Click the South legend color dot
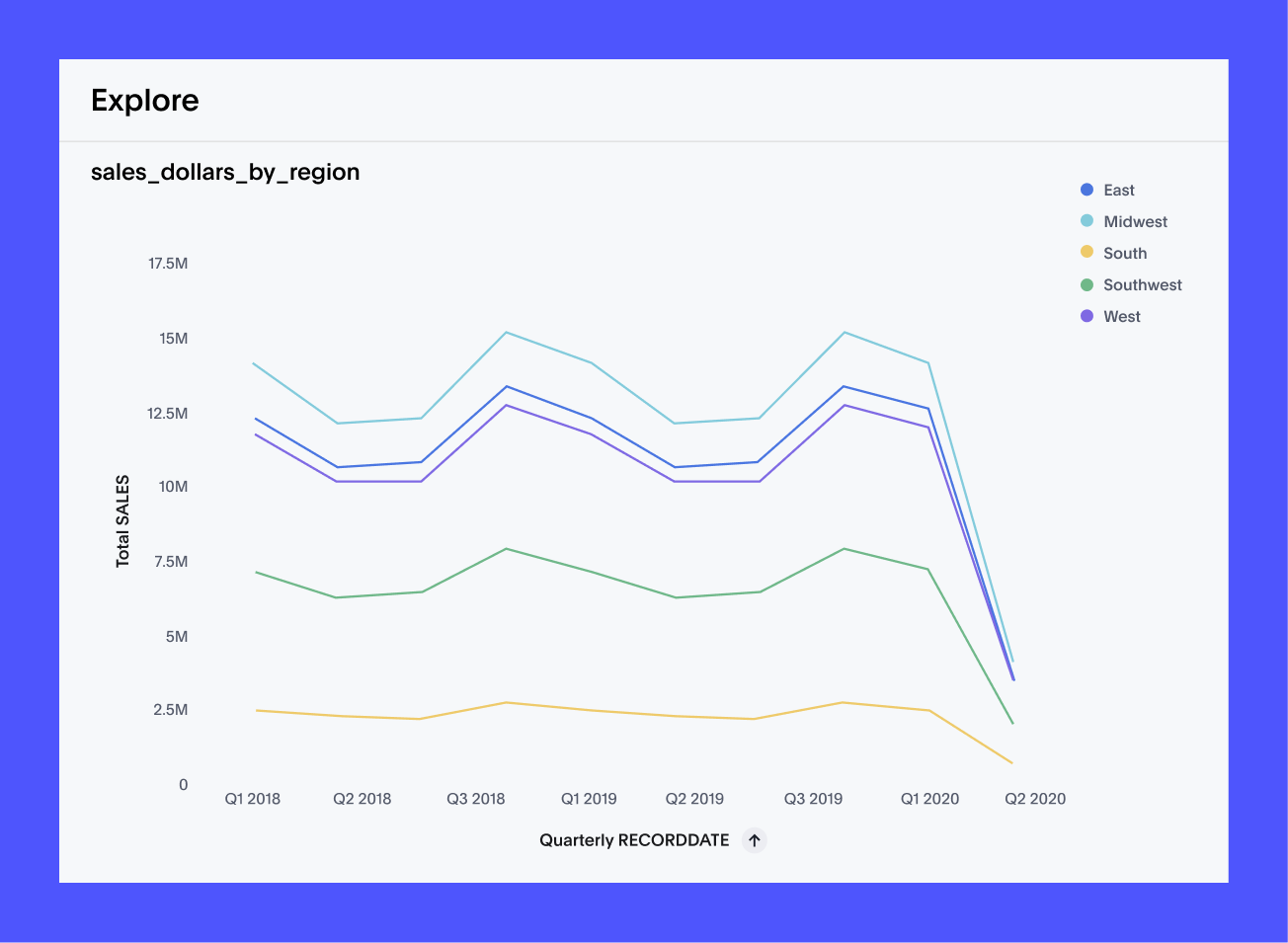This screenshot has width=1288, height=943. (1087, 253)
